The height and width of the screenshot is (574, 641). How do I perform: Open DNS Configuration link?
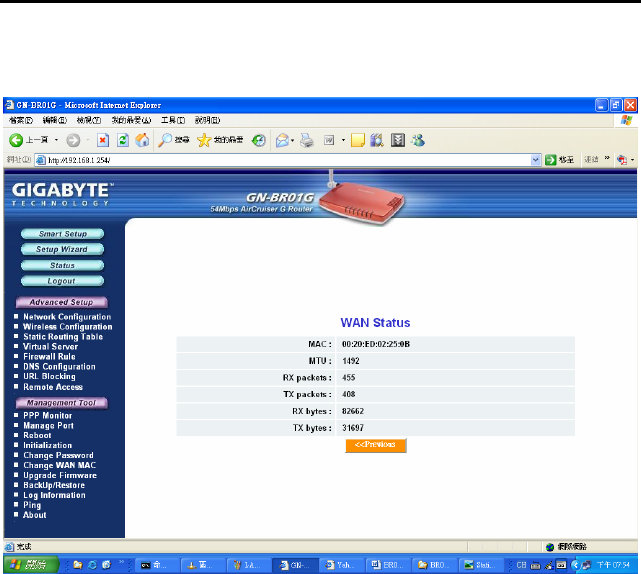tap(59, 367)
